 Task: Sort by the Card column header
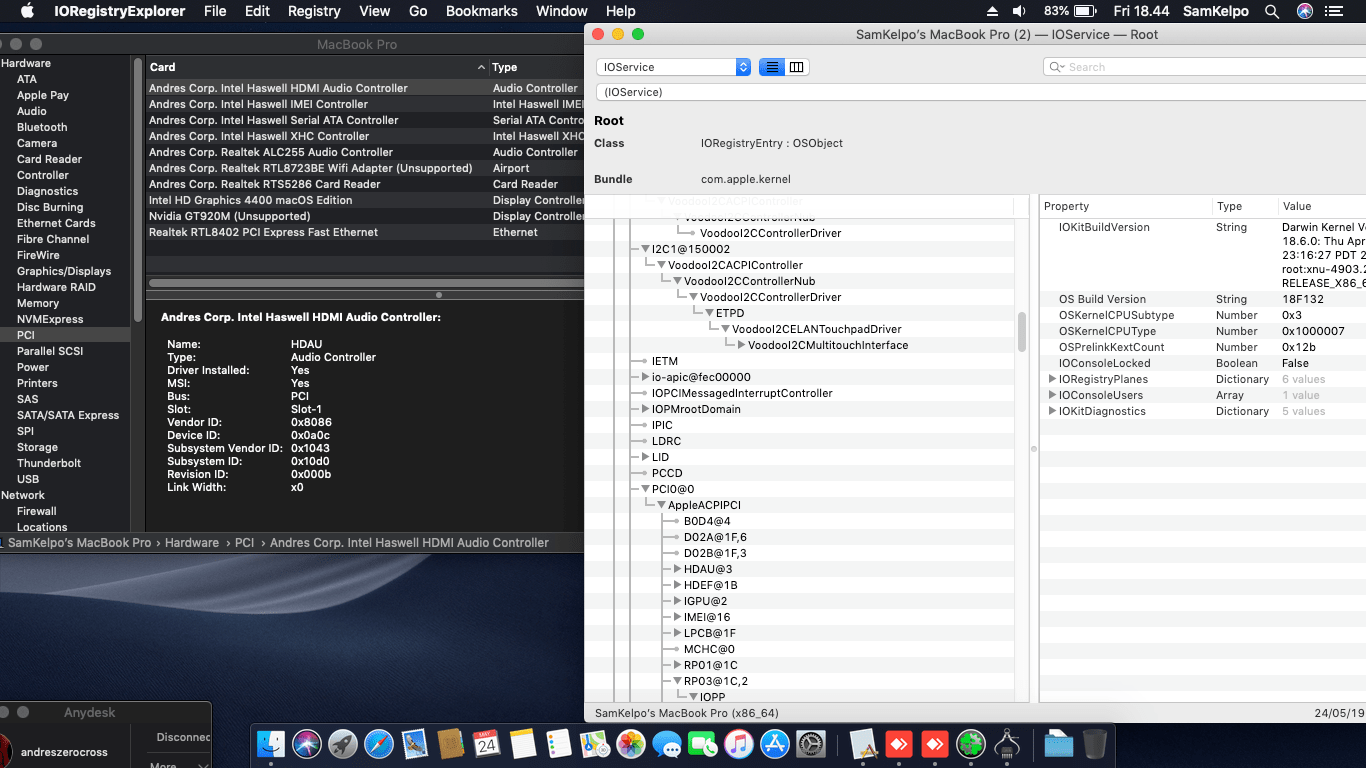click(317, 67)
